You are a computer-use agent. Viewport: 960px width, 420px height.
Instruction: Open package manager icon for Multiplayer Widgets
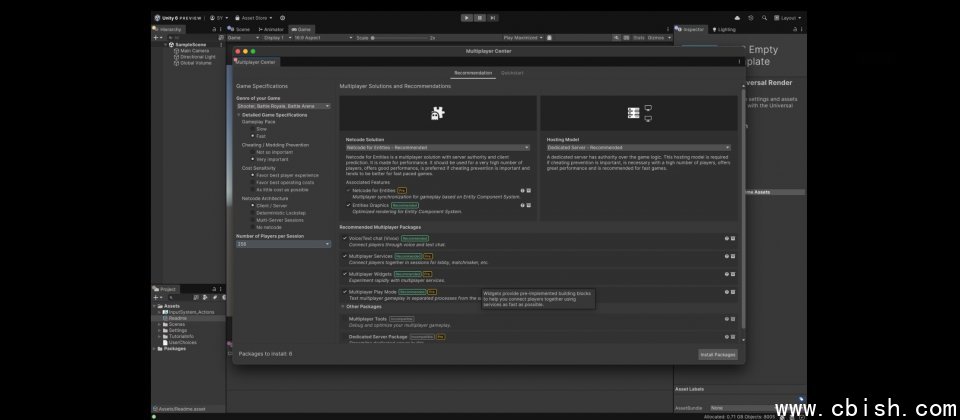[733, 274]
